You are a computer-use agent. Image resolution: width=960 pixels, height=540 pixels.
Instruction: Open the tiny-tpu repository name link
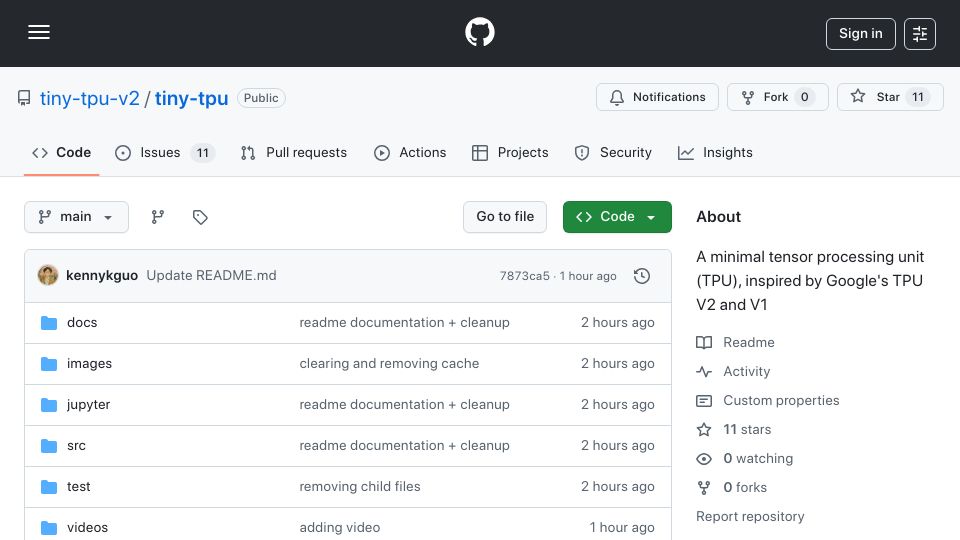[x=192, y=98]
